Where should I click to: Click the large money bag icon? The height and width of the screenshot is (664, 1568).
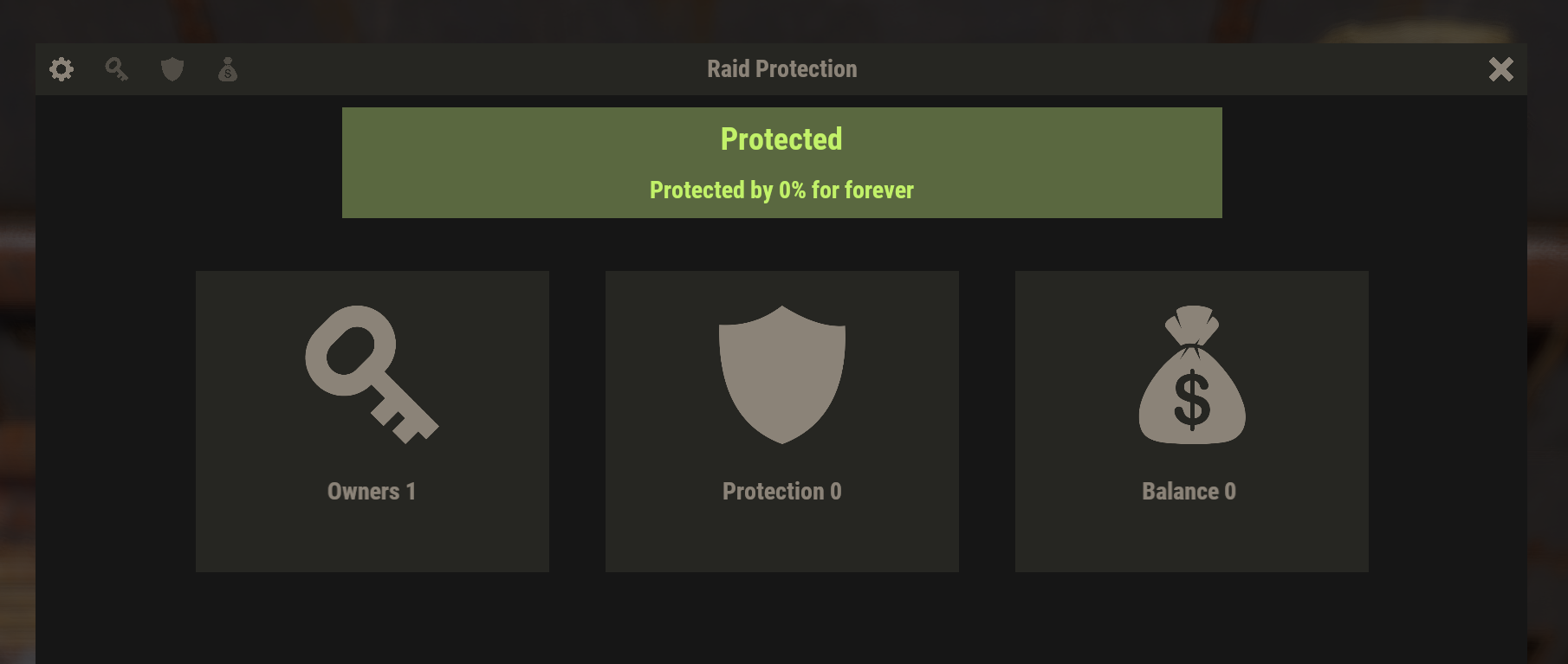[1192, 374]
